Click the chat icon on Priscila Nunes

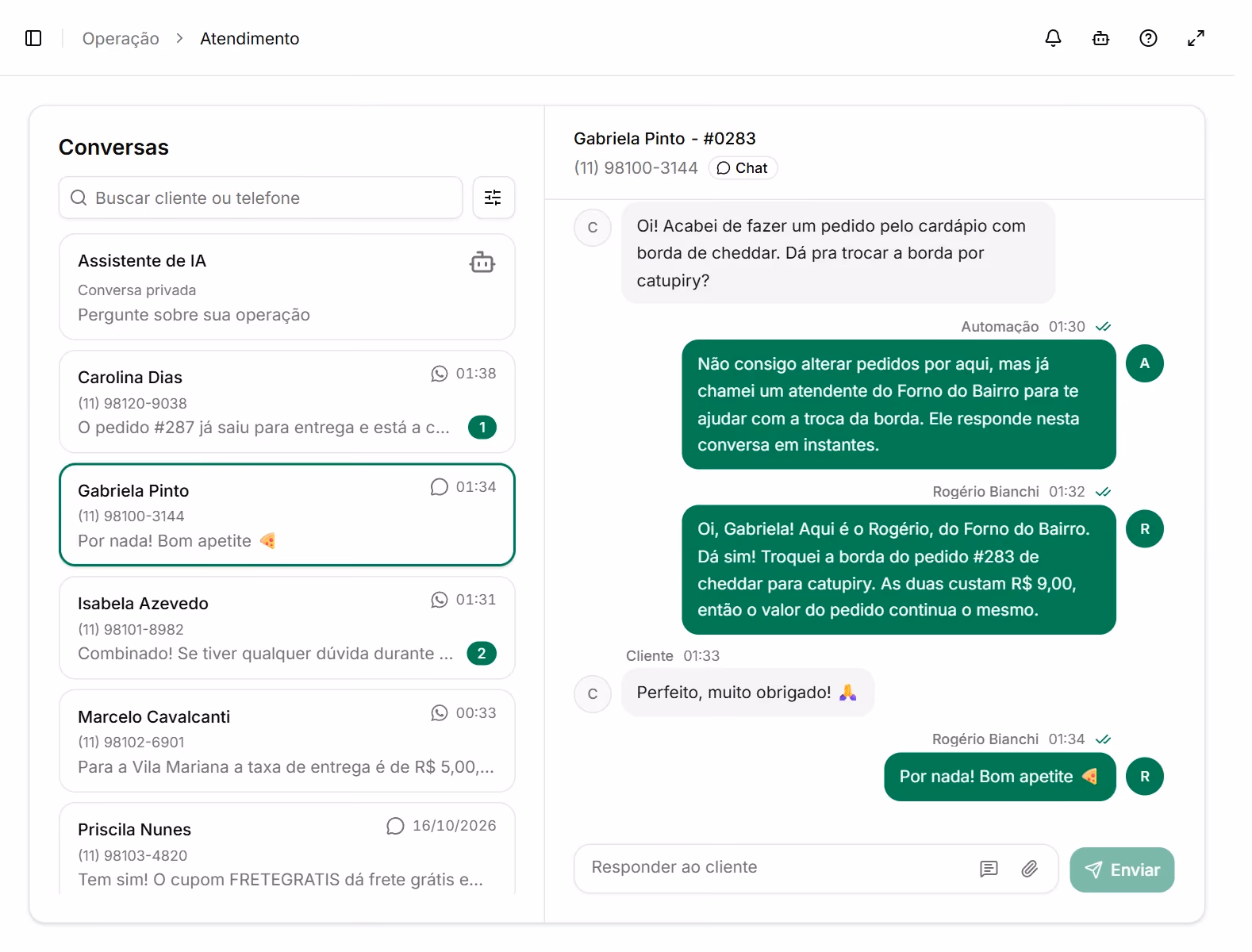click(x=395, y=826)
